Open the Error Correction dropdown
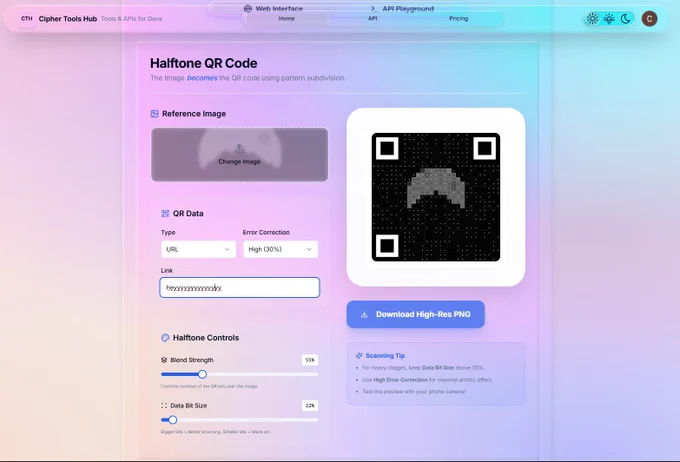Viewport: 680px width, 462px height. (280, 249)
